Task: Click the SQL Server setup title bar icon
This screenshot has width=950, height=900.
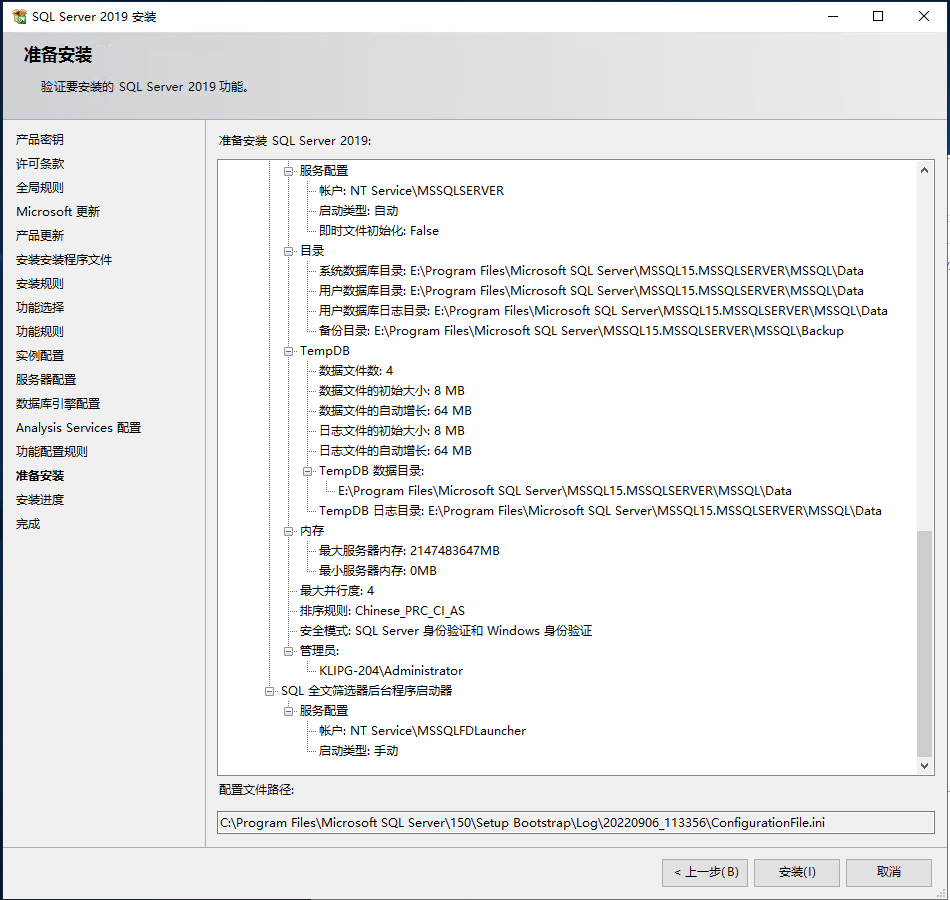Action: pos(19,16)
